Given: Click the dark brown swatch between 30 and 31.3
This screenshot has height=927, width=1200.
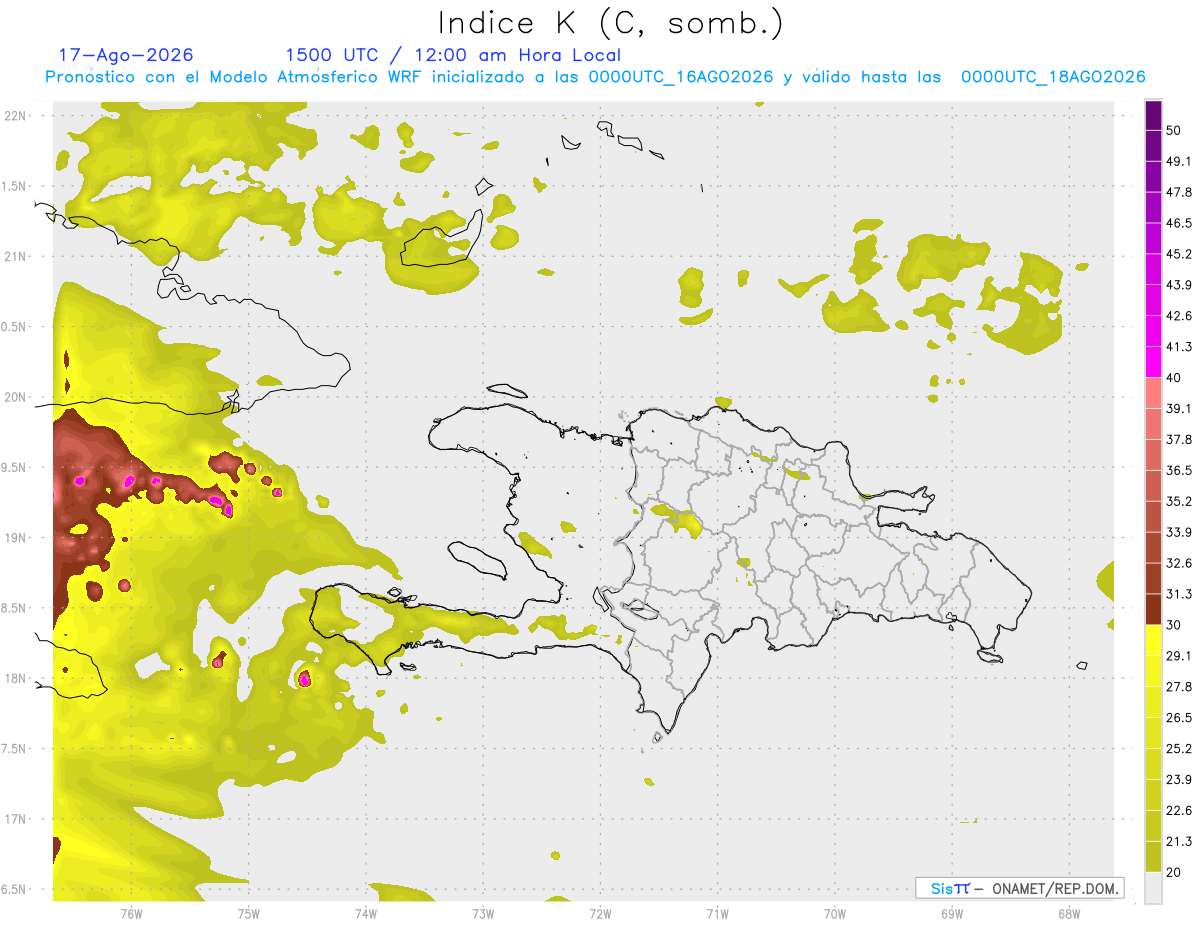Looking at the screenshot, I should tap(1153, 609).
